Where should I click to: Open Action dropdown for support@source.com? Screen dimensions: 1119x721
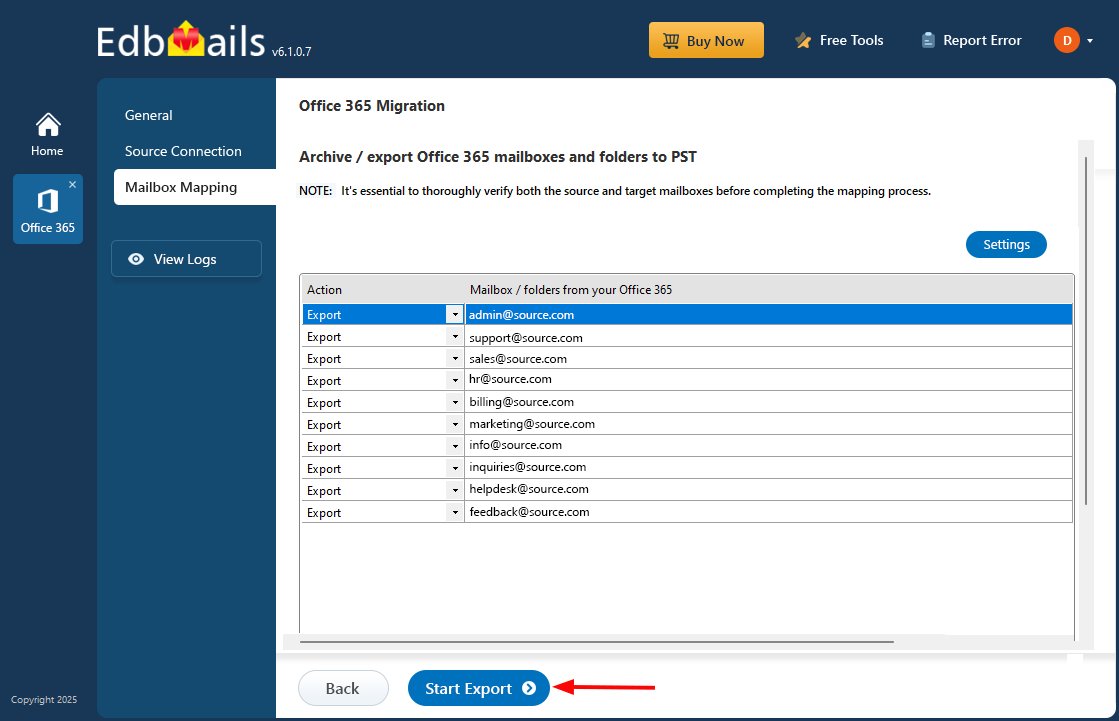pyautogui.click(x=455, y=336)
